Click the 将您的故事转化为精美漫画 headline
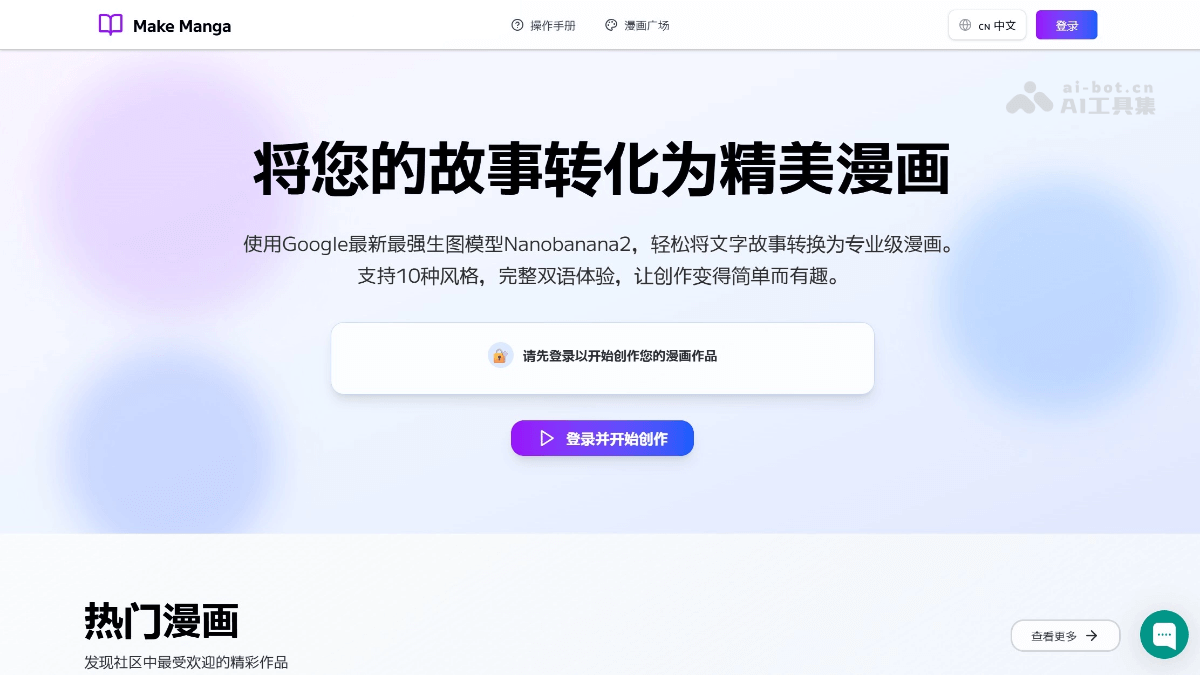The width and height of the screenshot is (1200, 675). pos(602,170)
